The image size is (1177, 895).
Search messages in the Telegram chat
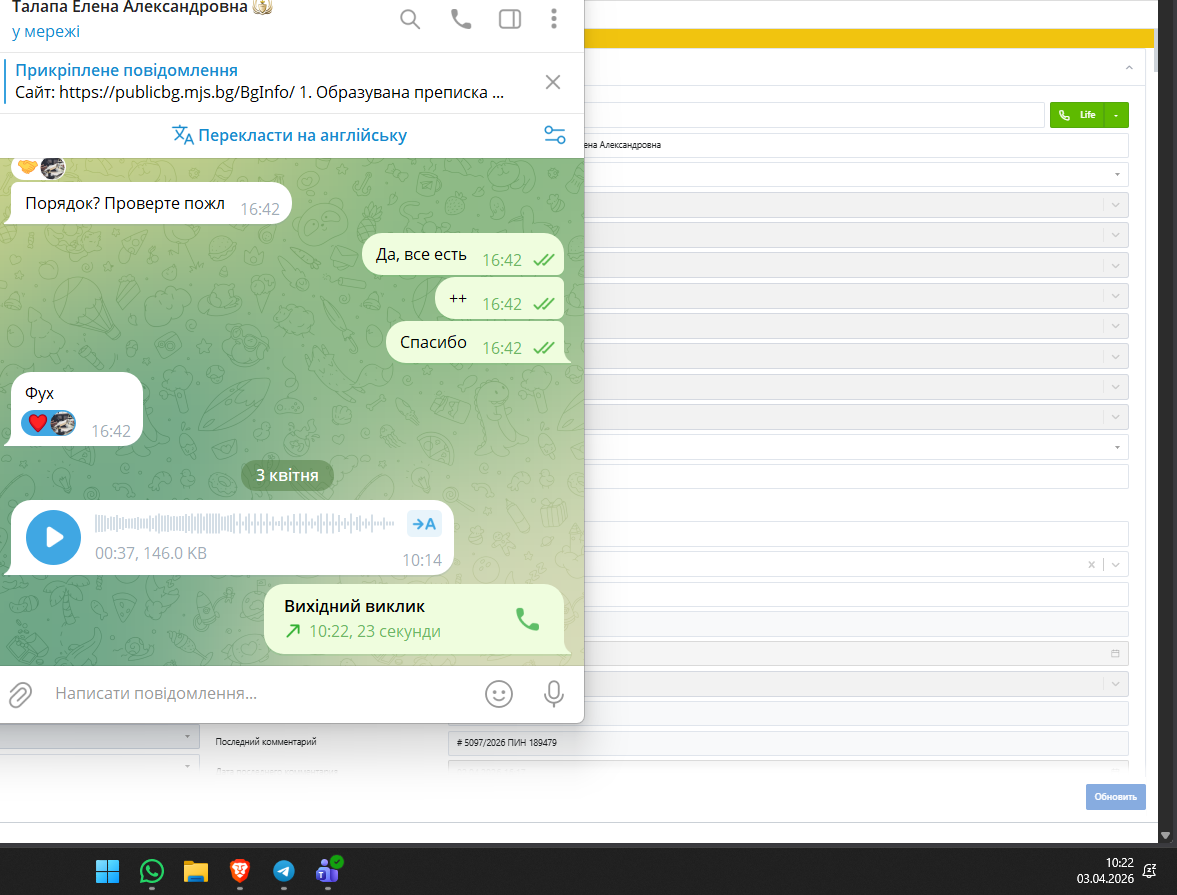pos(410,19)
